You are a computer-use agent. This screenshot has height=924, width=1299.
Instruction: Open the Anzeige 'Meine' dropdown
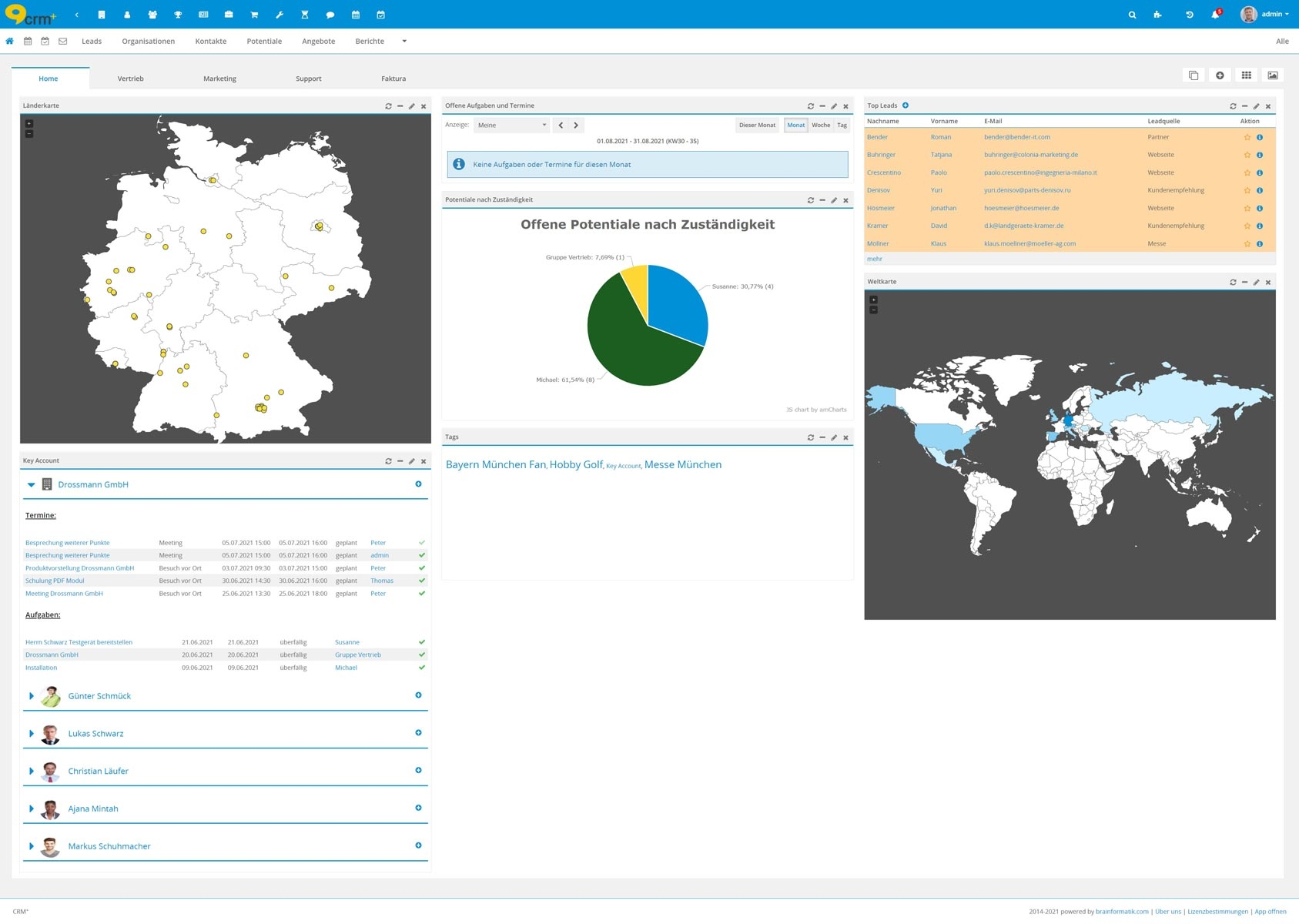tap(511, 125)
